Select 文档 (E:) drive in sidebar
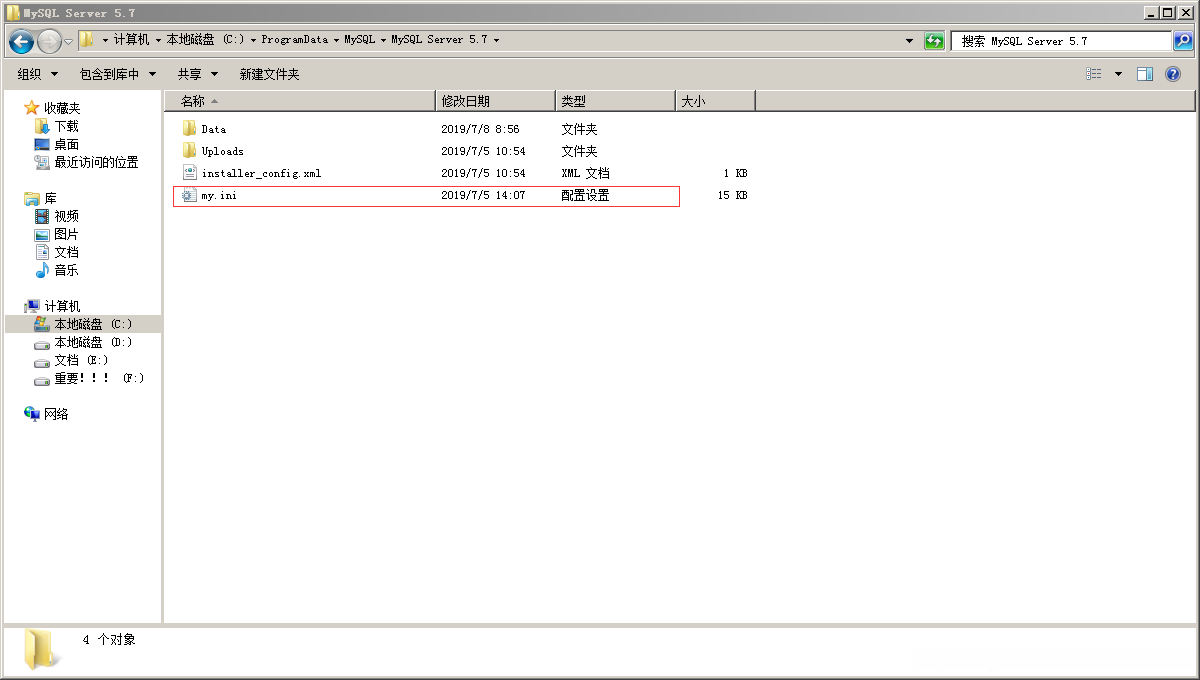The width and height of the screenshot is (1200, 680). pyautogui.click(x=81, y=361)
